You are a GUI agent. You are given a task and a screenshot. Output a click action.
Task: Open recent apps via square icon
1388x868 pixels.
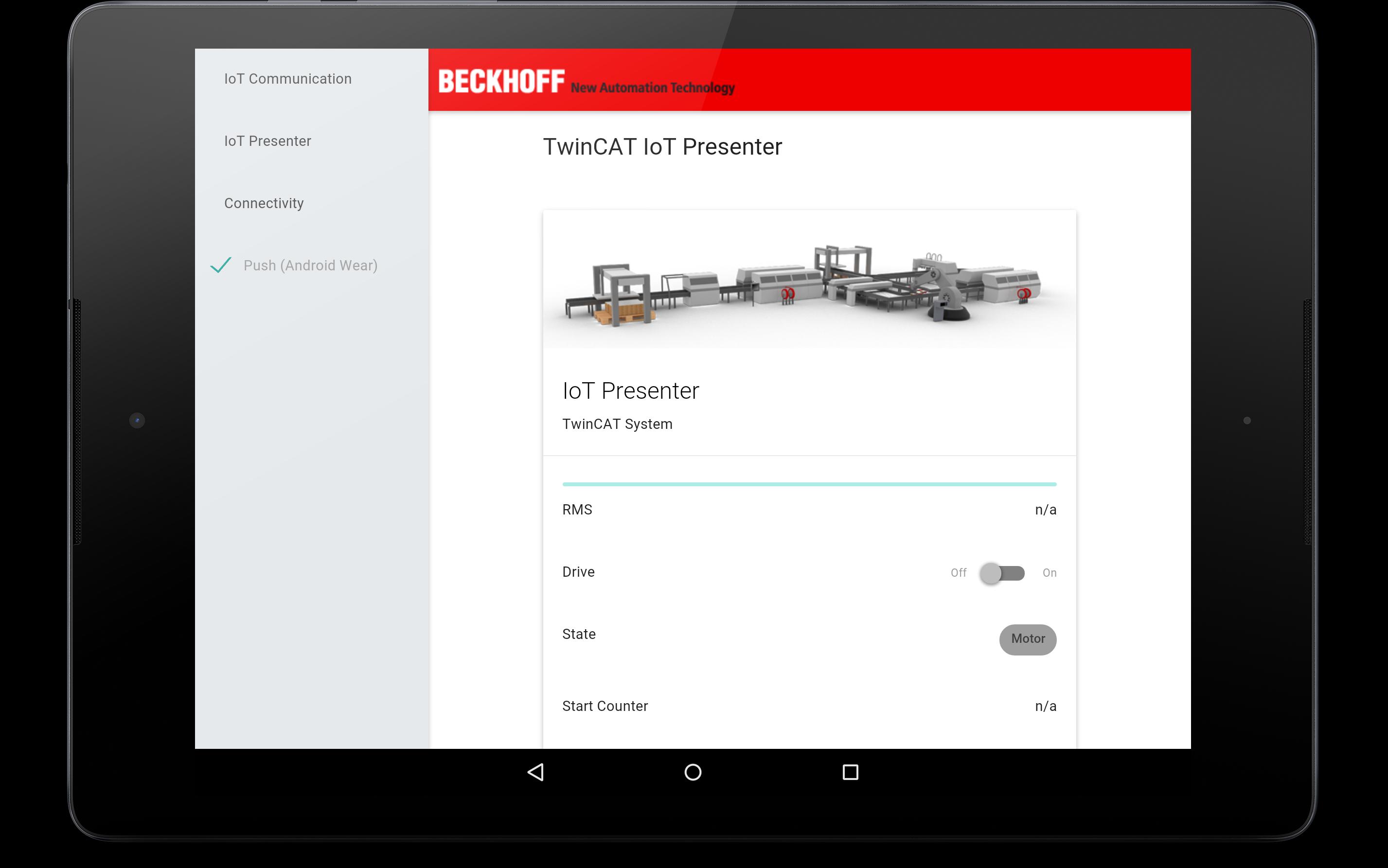(850, 772)
